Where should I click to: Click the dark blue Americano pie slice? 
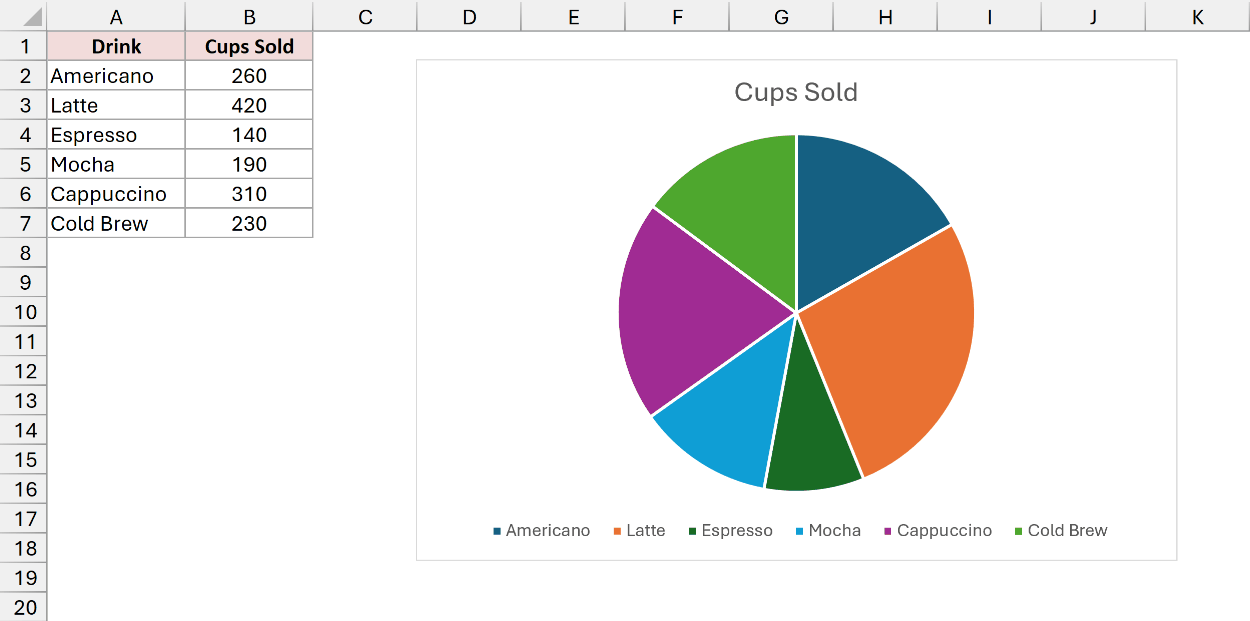(858, 210)
